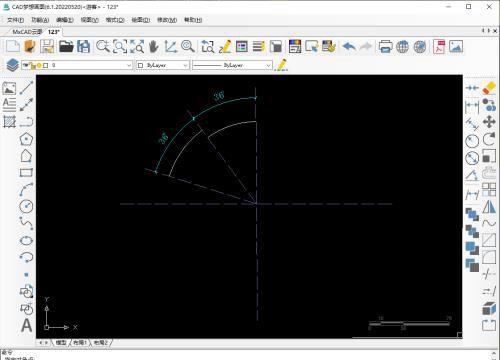Select the Line drawing tool
500x360 pixels.
[x=26, y=88]
